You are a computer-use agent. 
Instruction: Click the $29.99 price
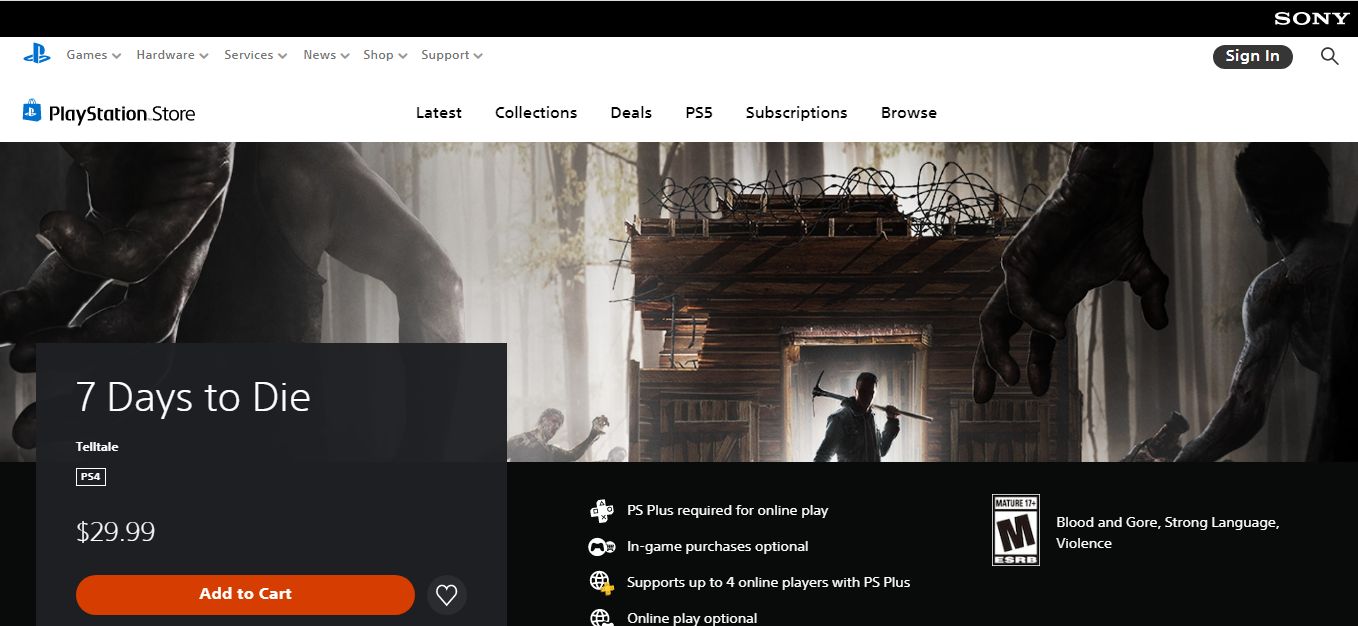pos(116,531)
